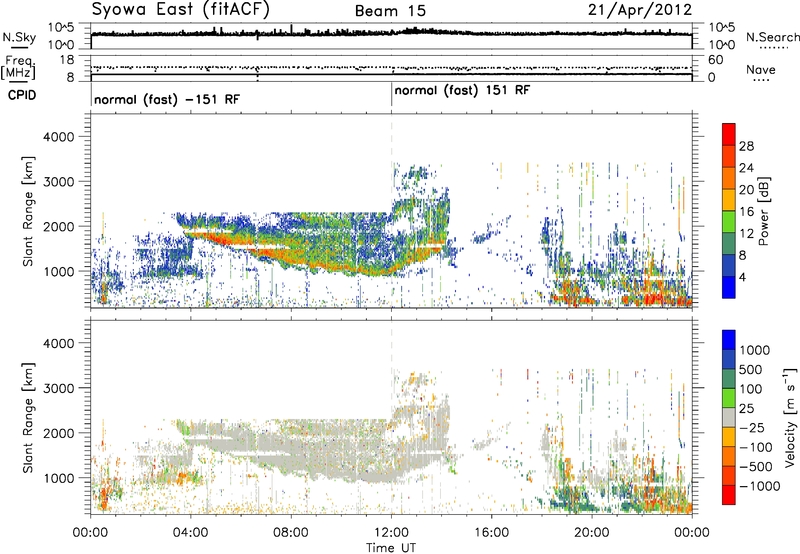Click the gray band of Velocity color bar
The width and height of the screenshot is (800, 554).
[729, 417]
